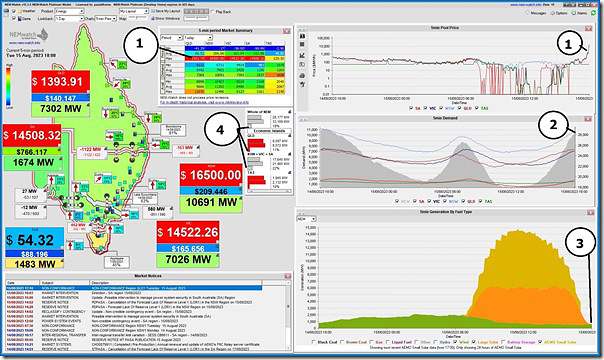Click the chart-type icon in price chart sidebar
The width and height of the screenshot is (604, 360).
(x=302, y=55)
